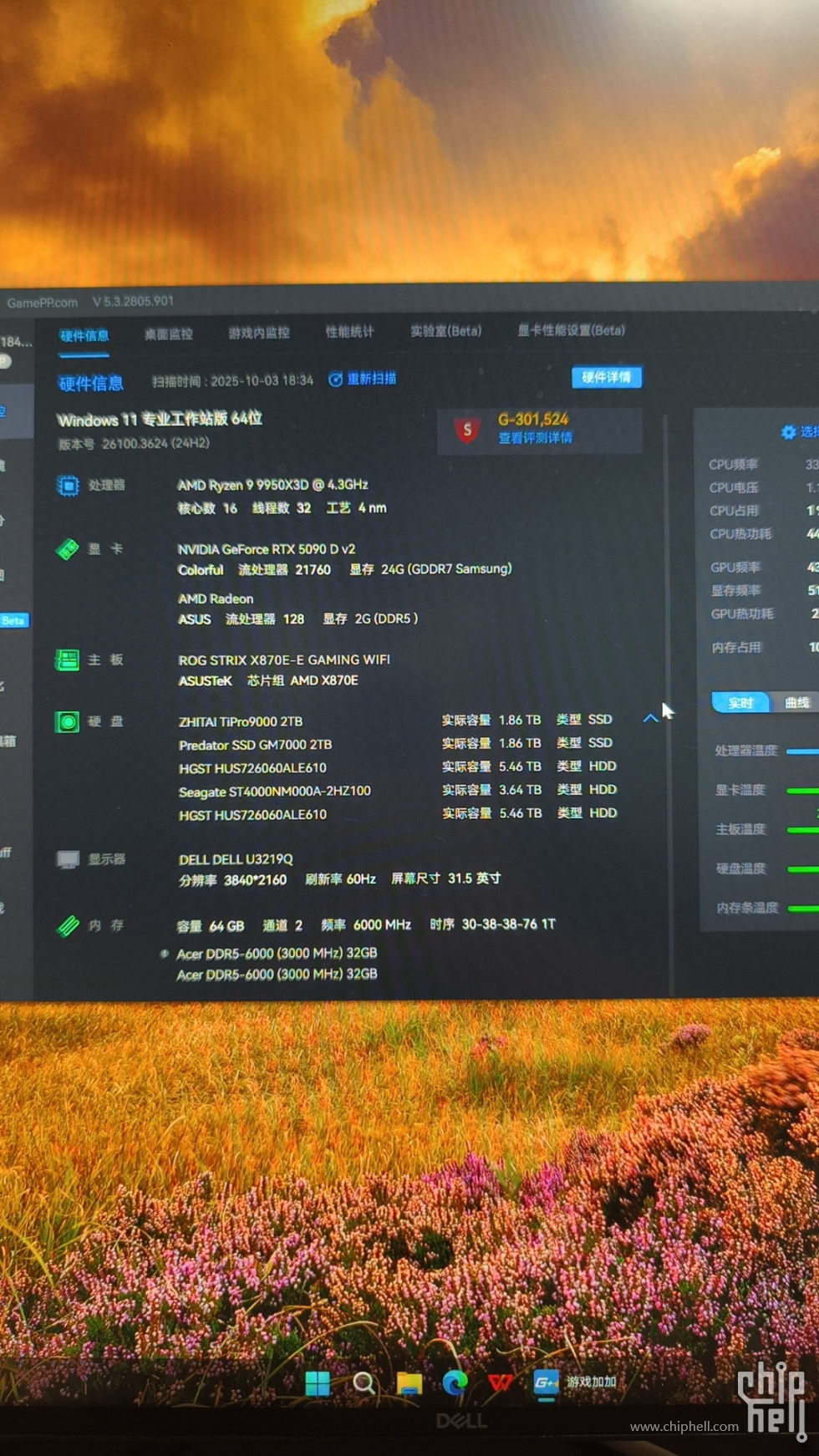This screenshot has width=819, height=1456.
Task: Click the monitor display icon
Action: (x=68, y=860)
